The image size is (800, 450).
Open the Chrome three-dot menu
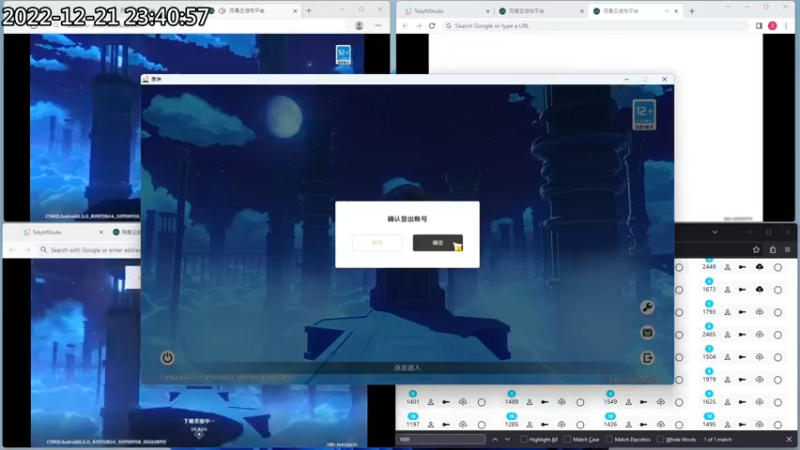[786, 26]
